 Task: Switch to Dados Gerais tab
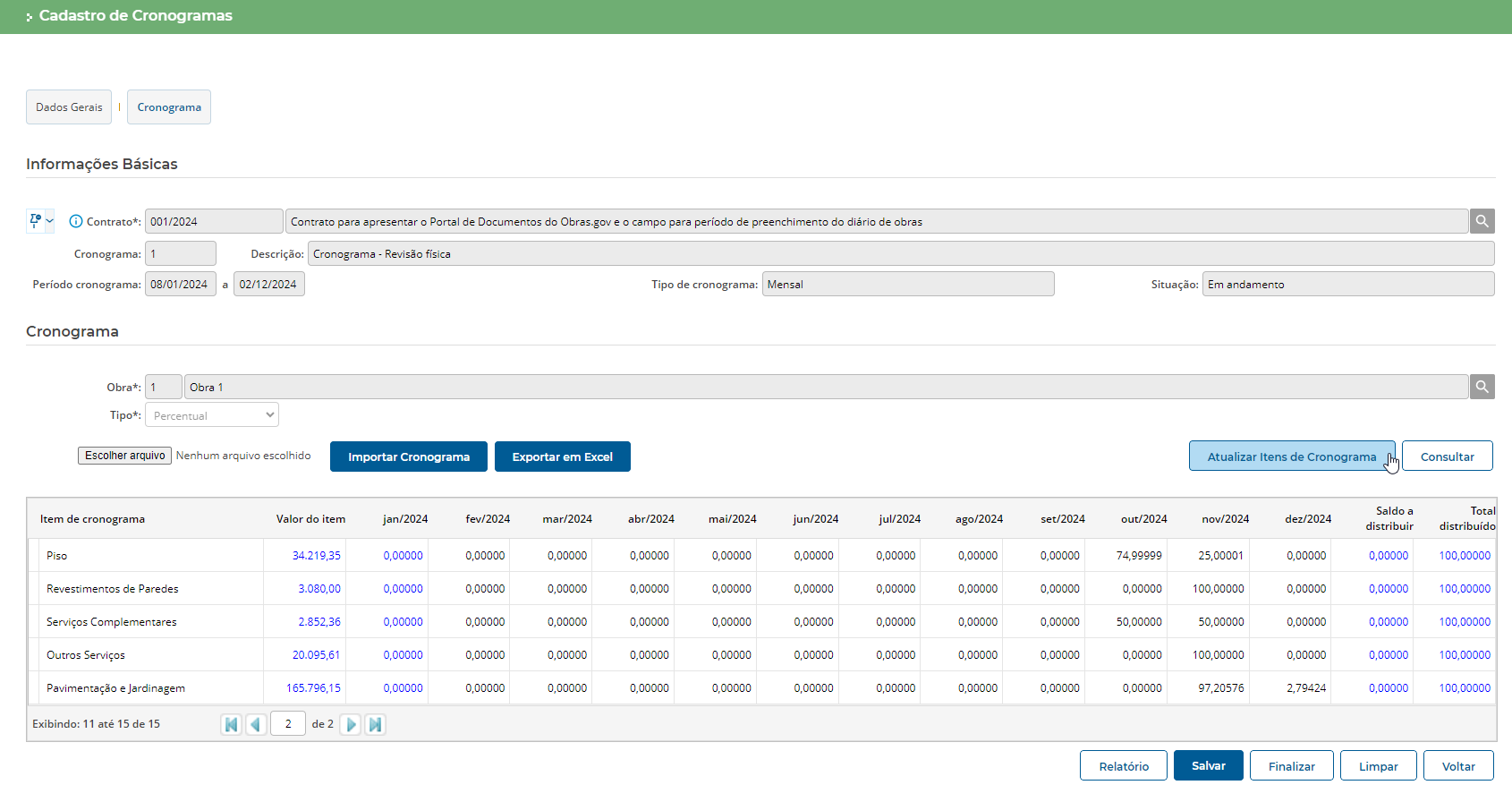[69, 107]
